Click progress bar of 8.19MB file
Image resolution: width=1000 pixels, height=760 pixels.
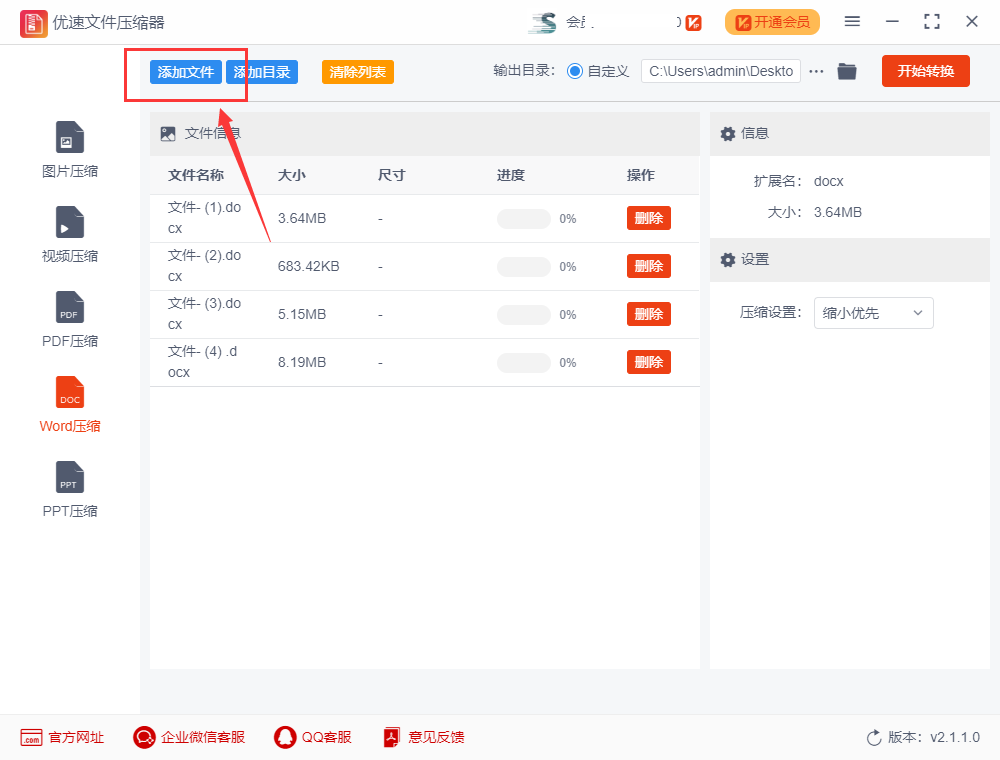[x=524, y=363]
